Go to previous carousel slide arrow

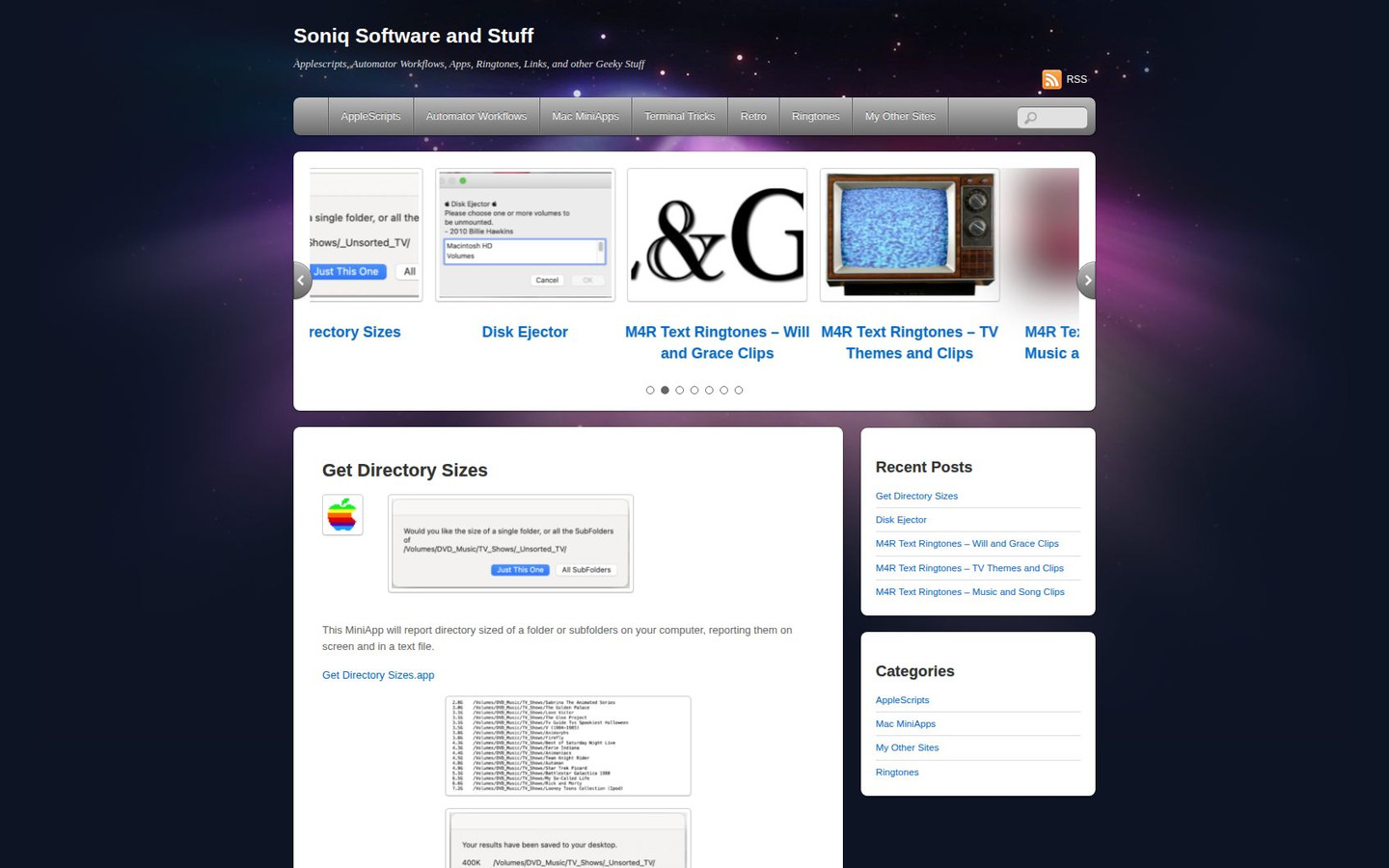point(302,281)
